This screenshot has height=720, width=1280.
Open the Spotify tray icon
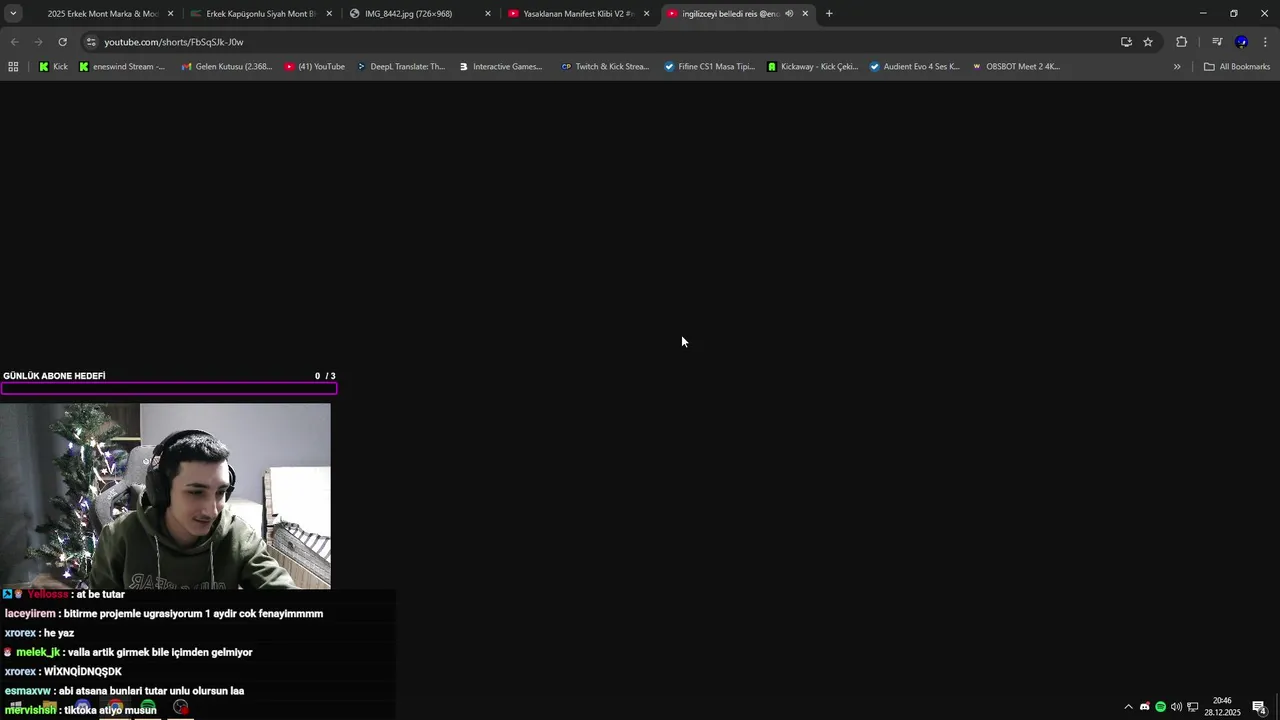(x=1160, y=707)
